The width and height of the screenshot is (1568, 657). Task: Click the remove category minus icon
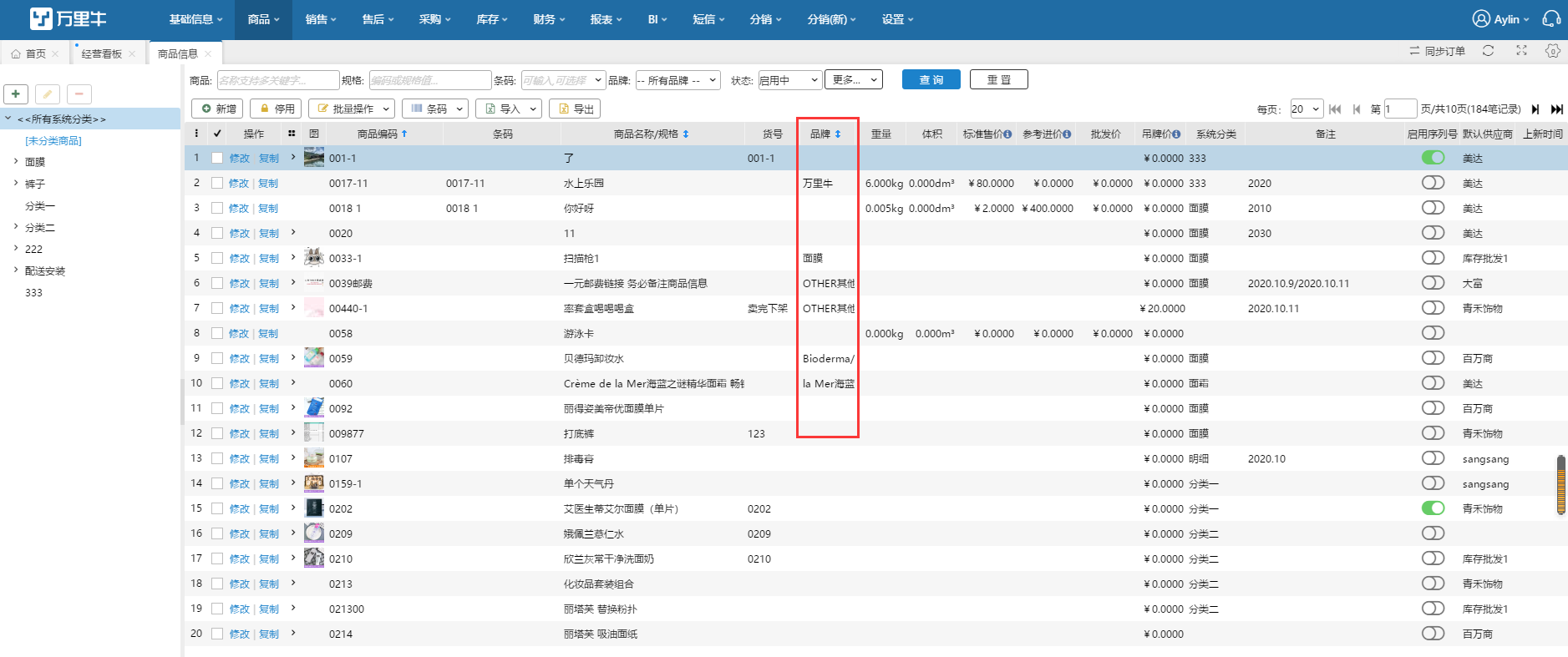click(79, 94)
